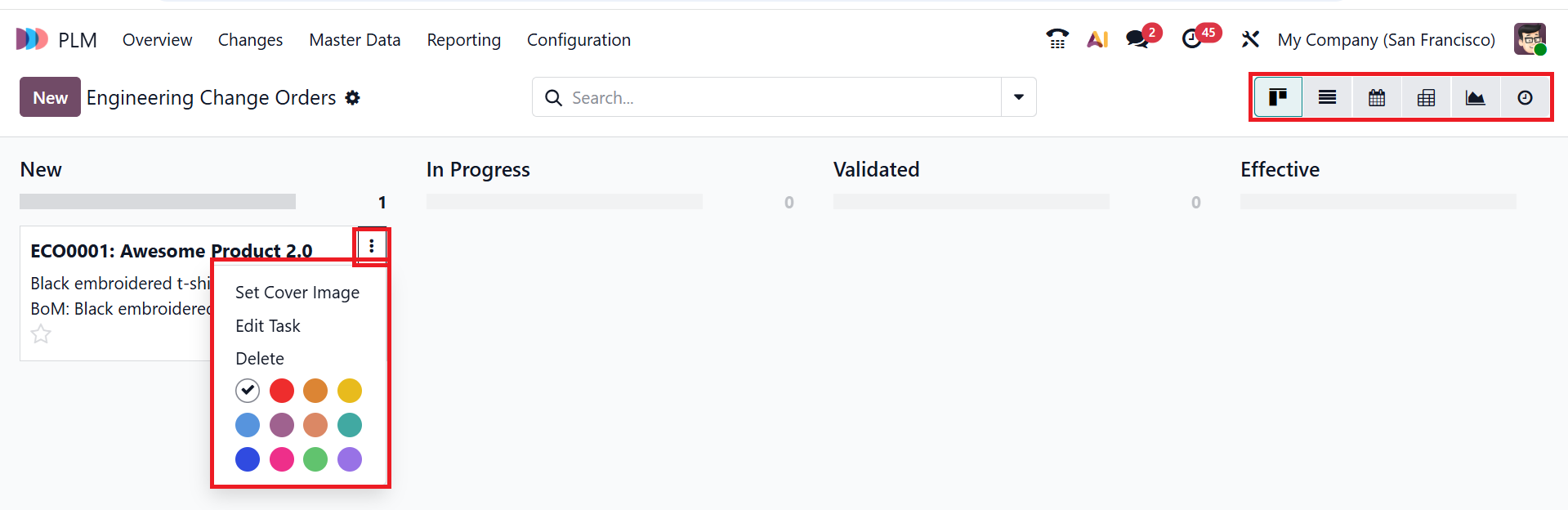Screen dimensions: 1568x510
Task: Open the VoIP phone icon
Action: [1057, 39]
